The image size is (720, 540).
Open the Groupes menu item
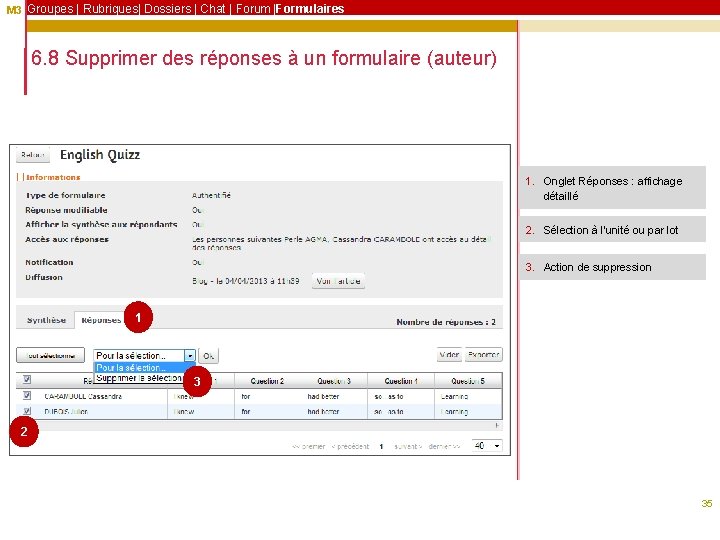coord(50,9)
